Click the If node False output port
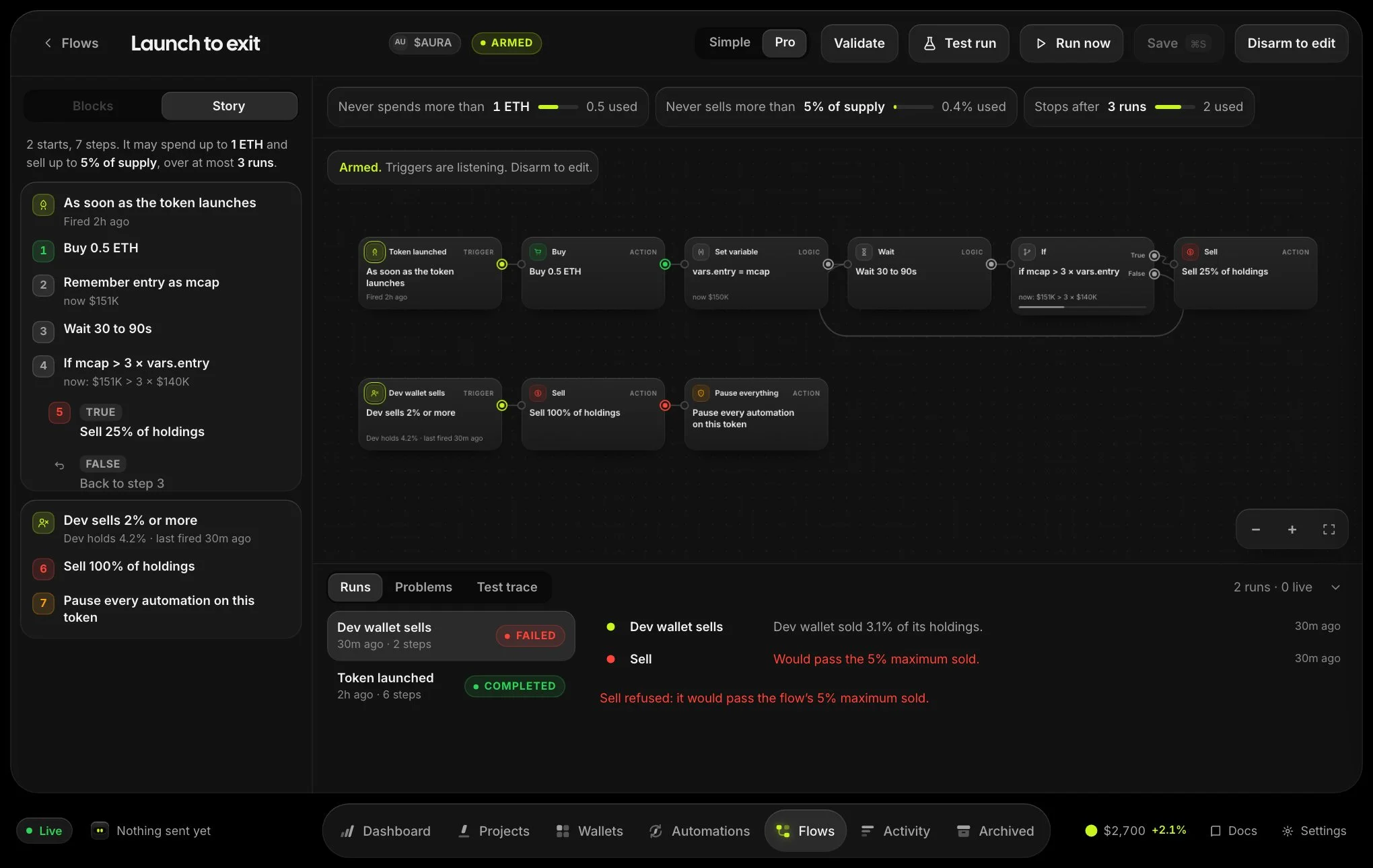 [1154, 274]
